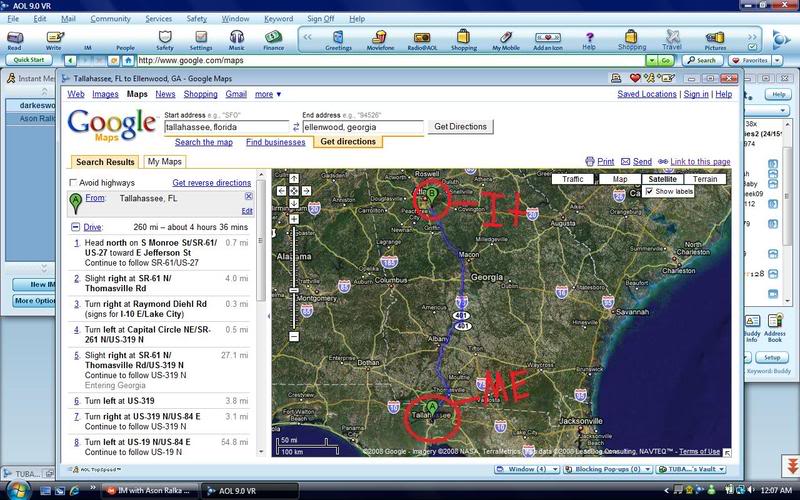Click the browser Back arrow
Viewport: 800px width, 500px height.
pos(70,60)
